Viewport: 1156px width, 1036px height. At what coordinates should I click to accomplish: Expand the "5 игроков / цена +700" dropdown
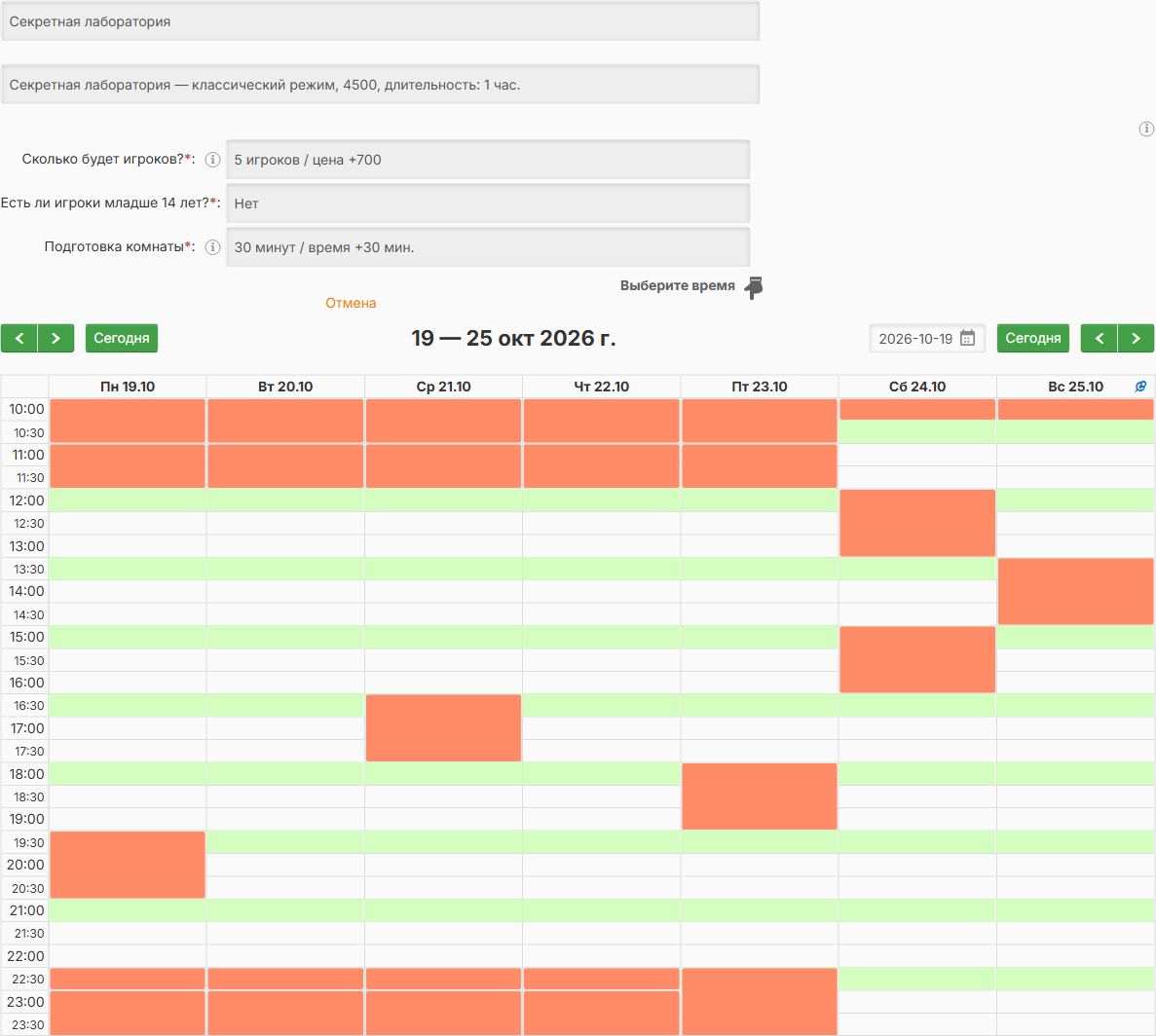[x=488, y=159]
